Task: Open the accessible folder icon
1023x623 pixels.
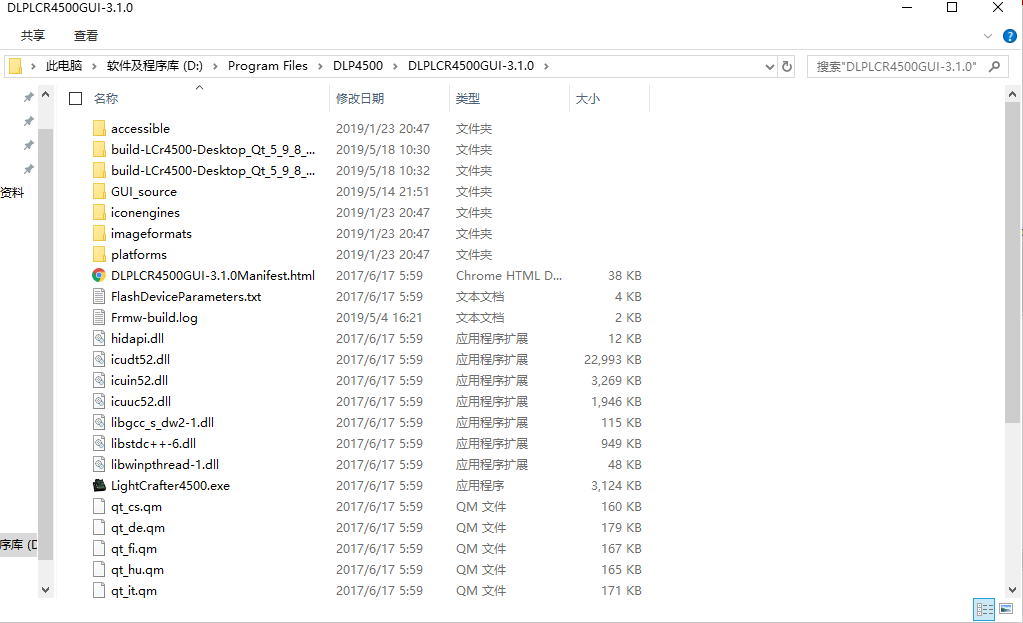Action: click(x=99, y=129)
